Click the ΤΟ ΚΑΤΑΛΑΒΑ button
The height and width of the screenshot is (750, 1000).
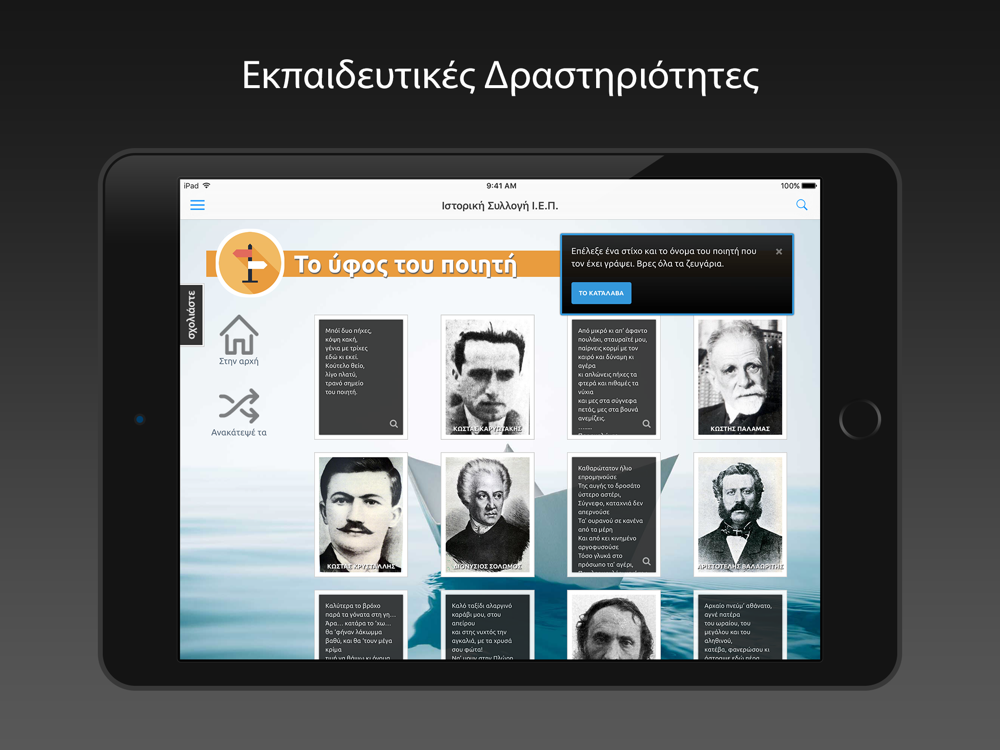[601, 293]
